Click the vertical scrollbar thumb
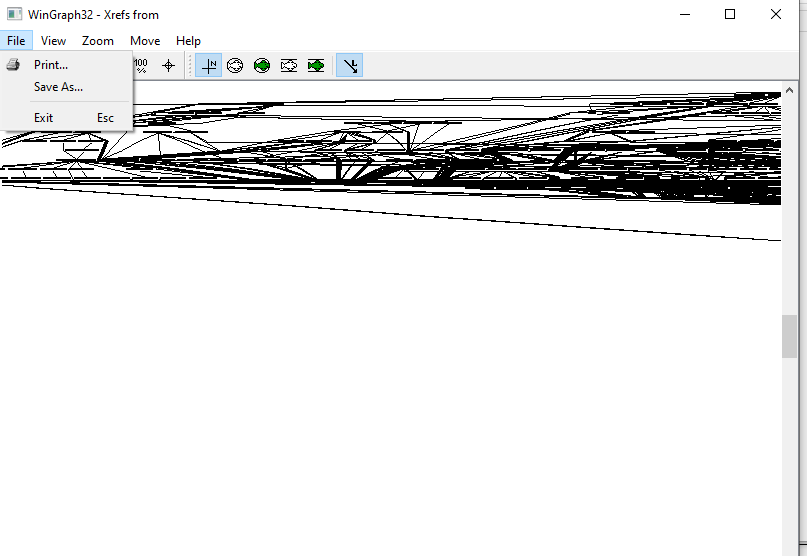This screenshot has height=556, width=807. click(x=789, y=336)
